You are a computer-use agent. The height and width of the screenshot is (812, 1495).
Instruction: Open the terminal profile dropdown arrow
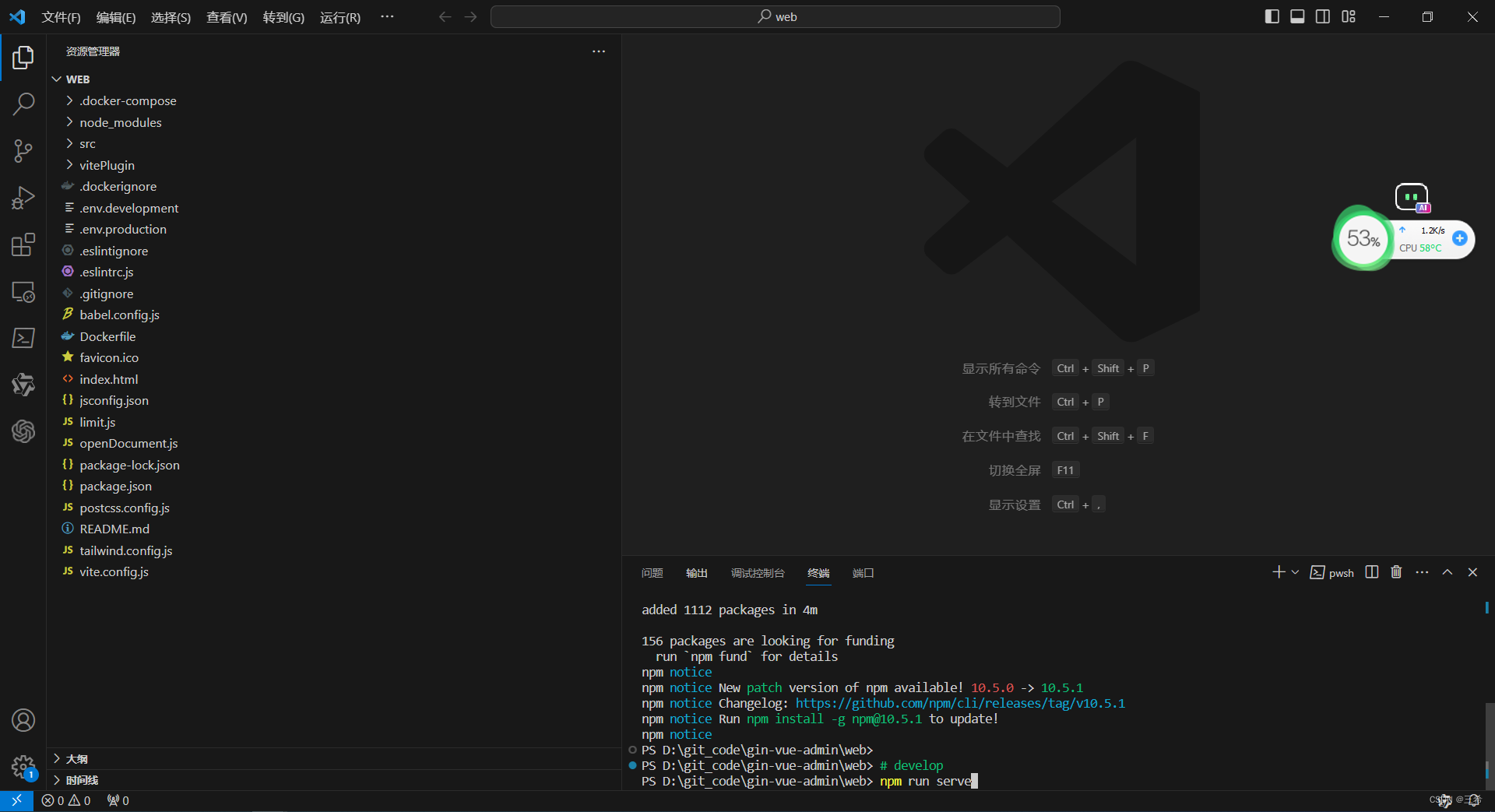(1294, 572)
